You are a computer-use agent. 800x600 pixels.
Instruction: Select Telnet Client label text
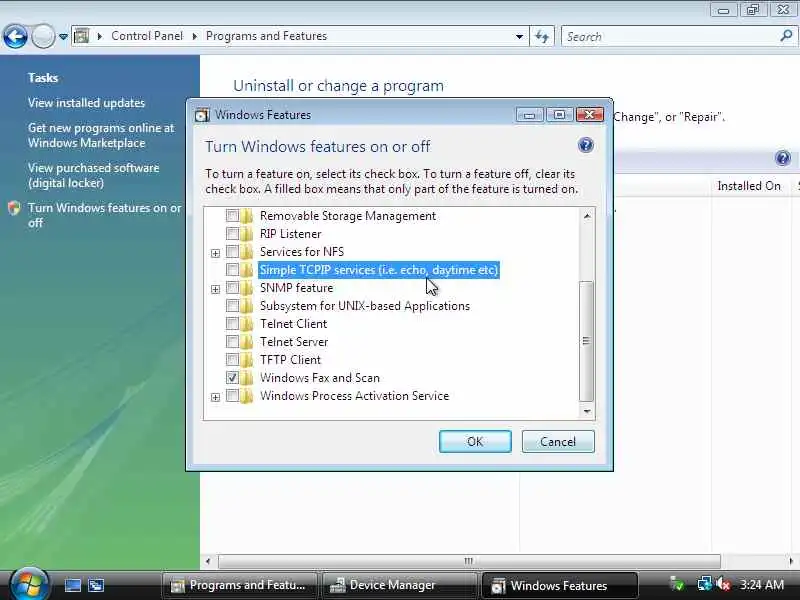tap(293, 324)
